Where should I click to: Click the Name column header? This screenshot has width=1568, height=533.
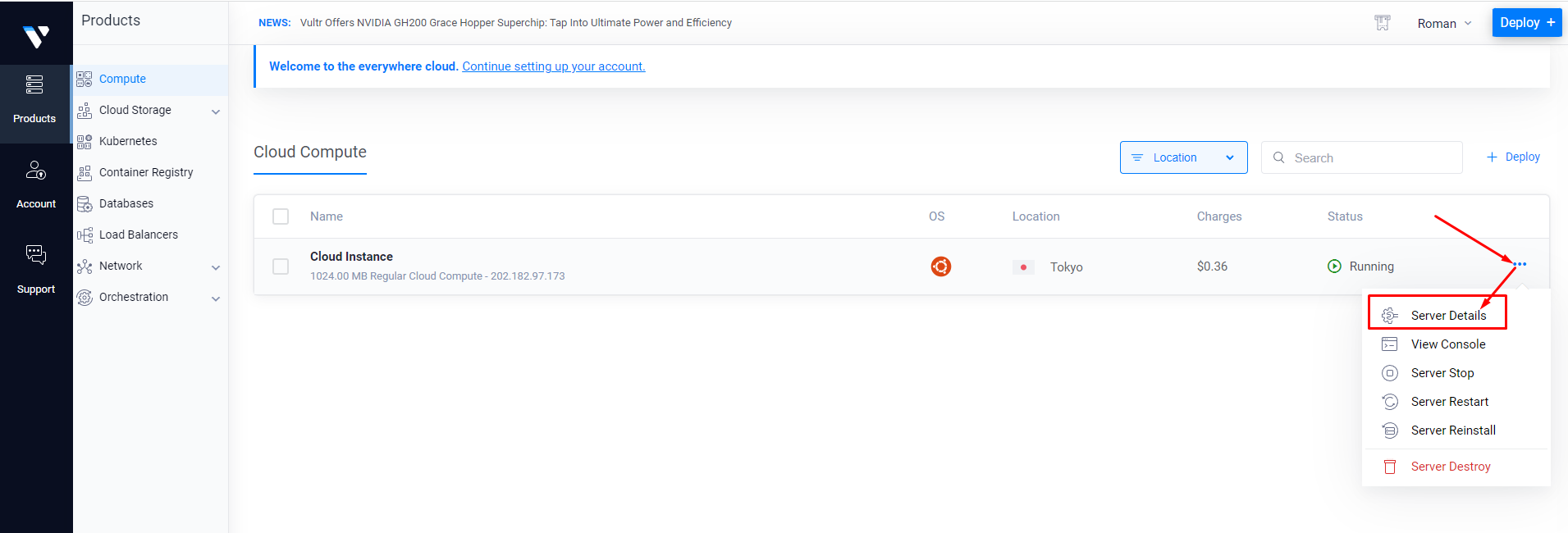pos(327,216)
